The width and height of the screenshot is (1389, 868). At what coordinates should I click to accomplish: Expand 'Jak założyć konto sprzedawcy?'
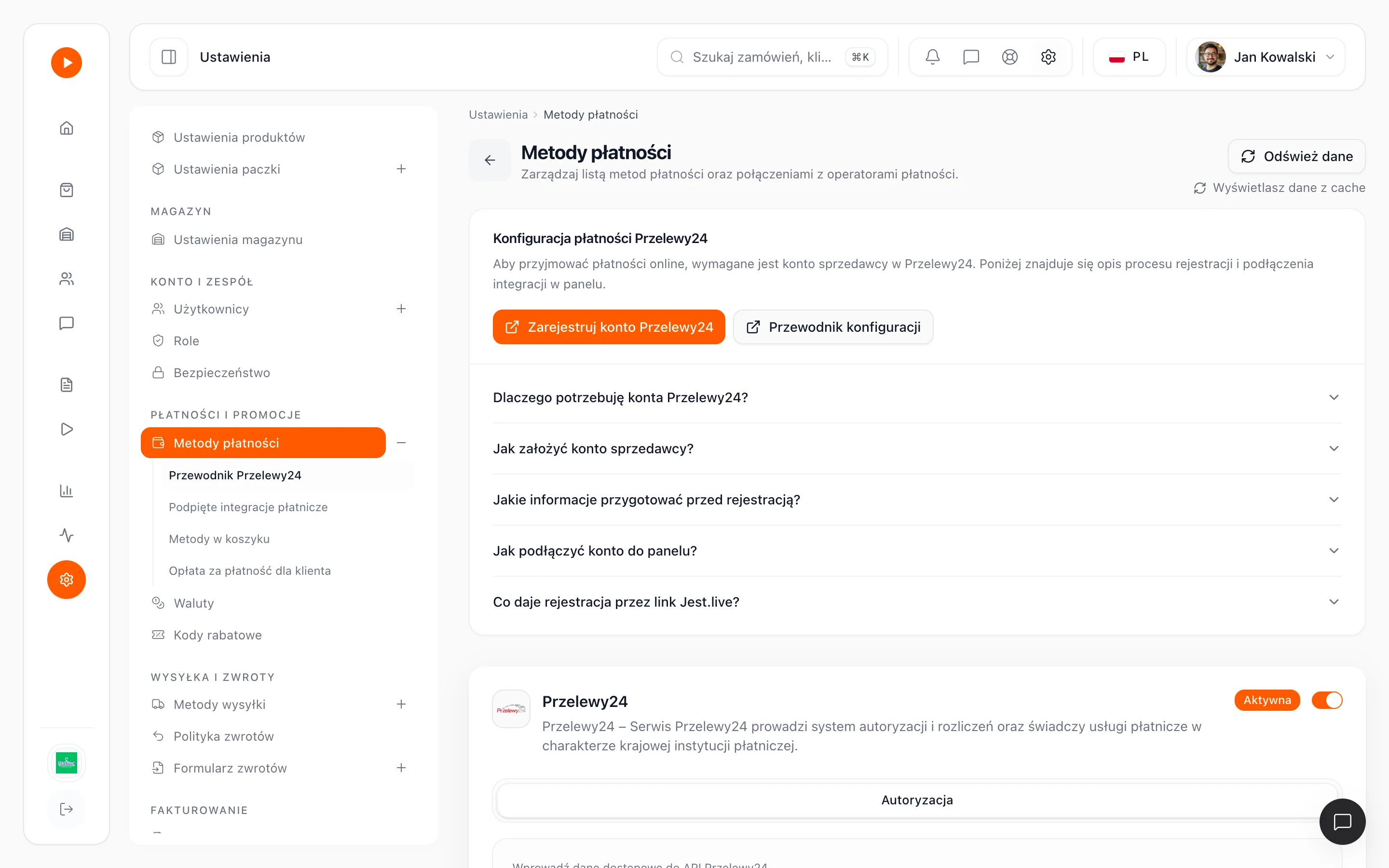(x=917, y=448)
